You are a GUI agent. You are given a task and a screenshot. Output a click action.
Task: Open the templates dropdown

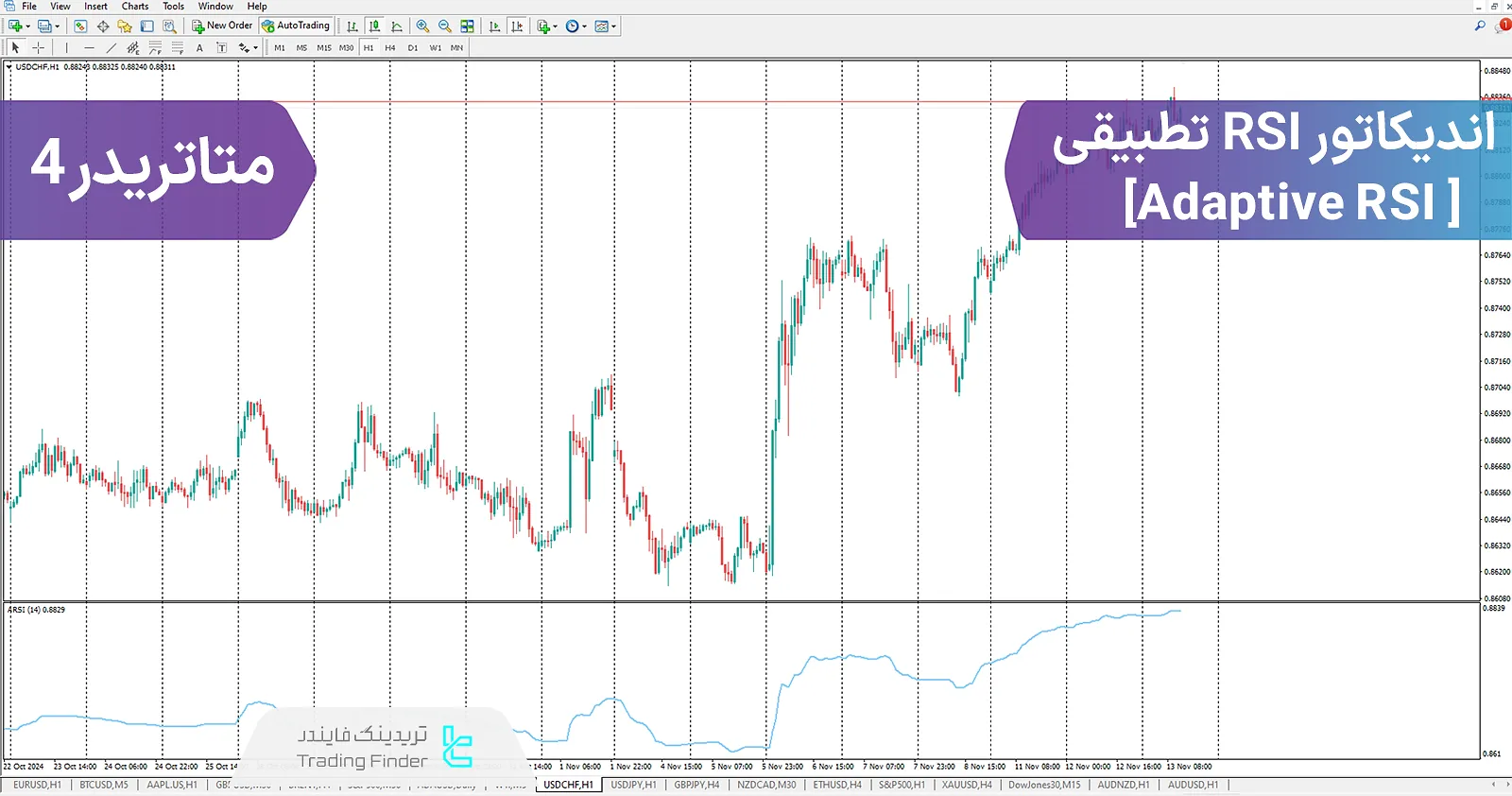click(606, 26)
